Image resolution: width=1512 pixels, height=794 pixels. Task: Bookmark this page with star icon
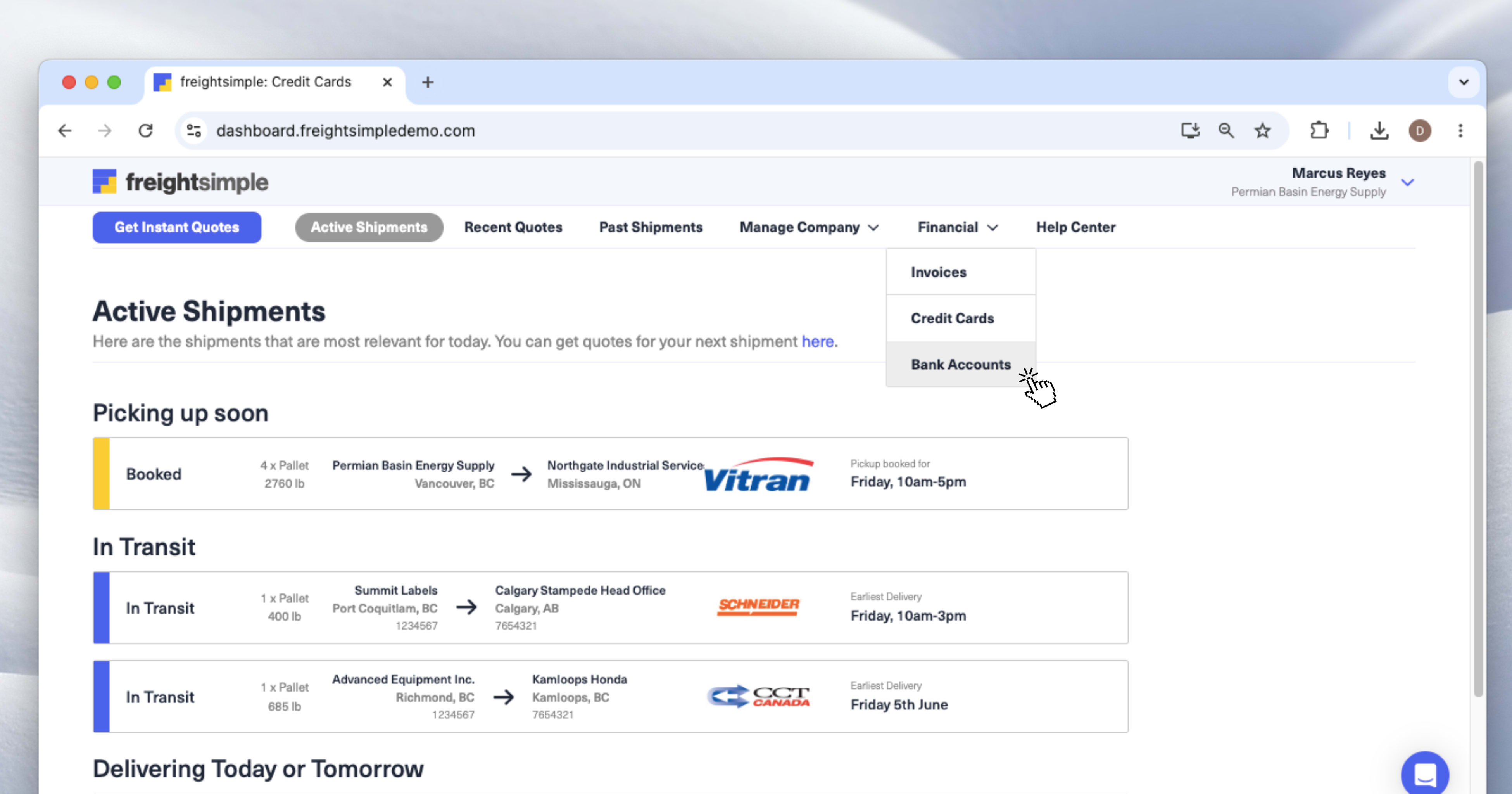[1263, 130]
